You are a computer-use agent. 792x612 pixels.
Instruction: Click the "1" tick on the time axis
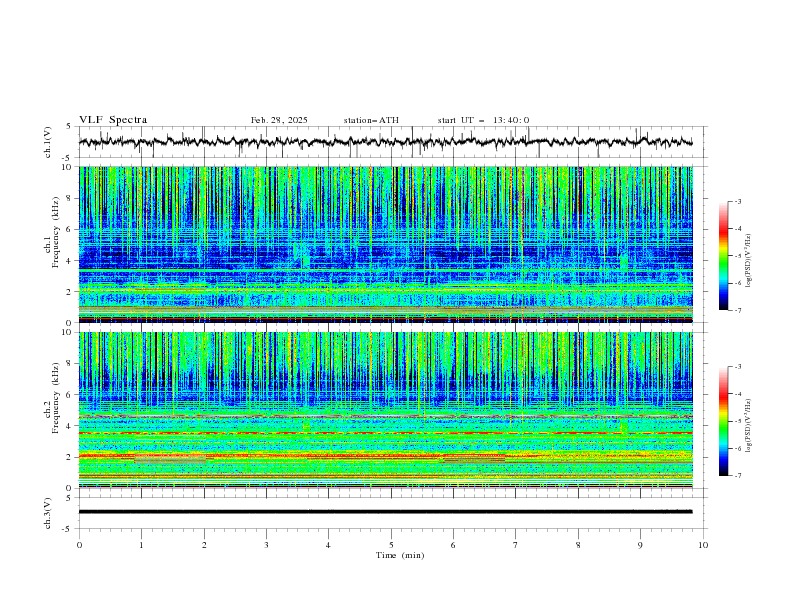point(141,545)
